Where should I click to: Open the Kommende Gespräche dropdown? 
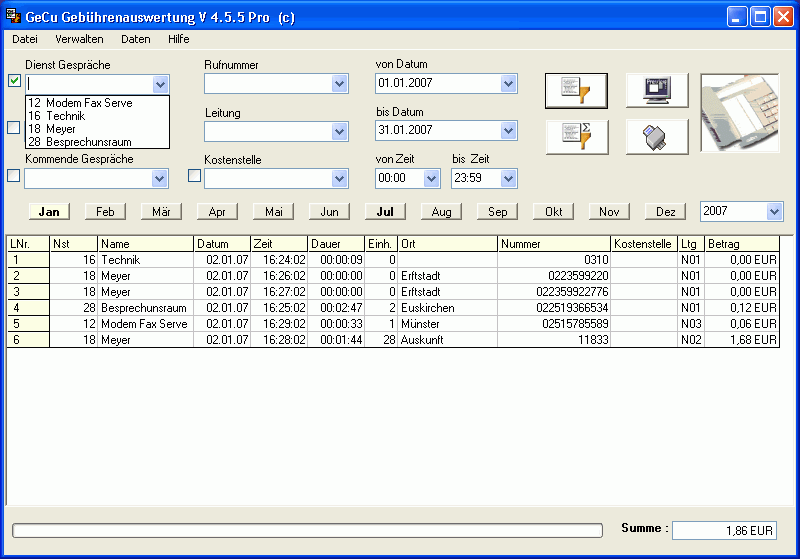coord(160,179)
